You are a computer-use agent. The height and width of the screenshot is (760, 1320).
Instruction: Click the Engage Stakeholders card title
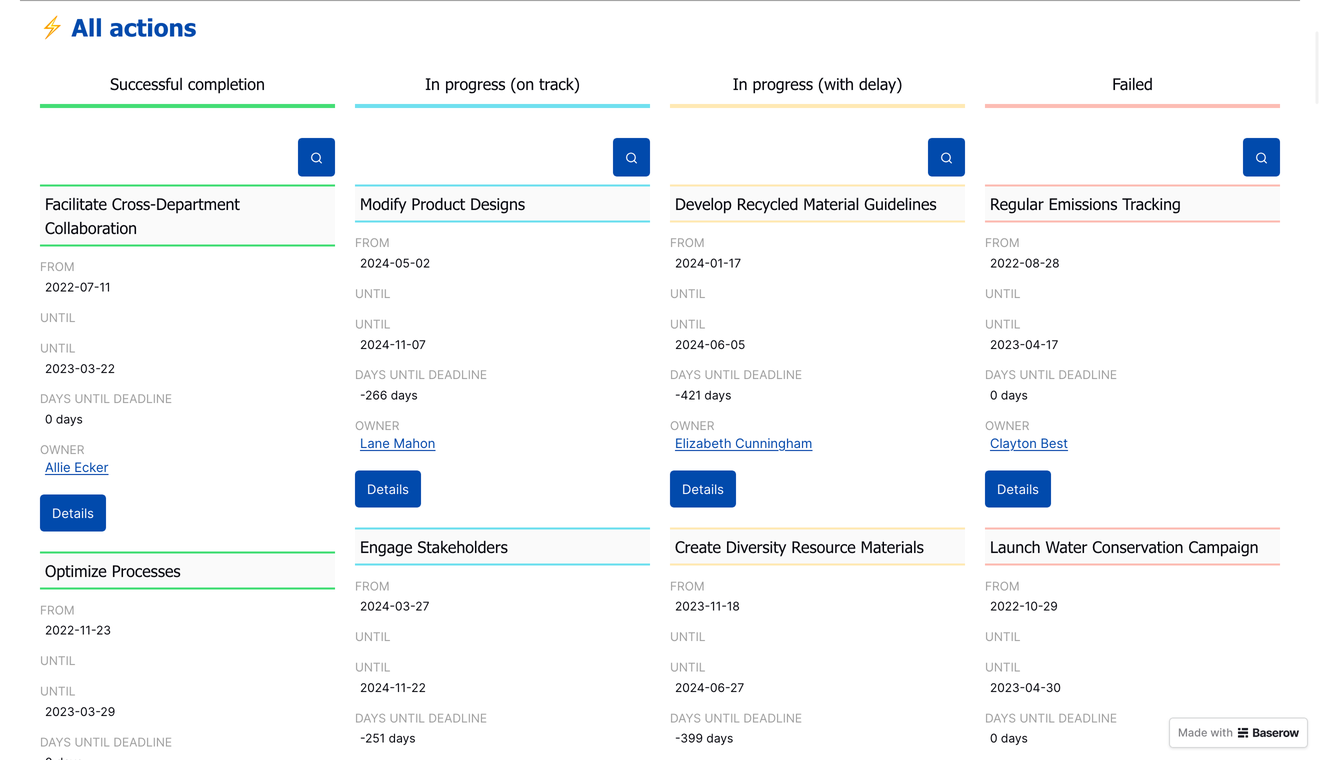[x=434, y=547]
